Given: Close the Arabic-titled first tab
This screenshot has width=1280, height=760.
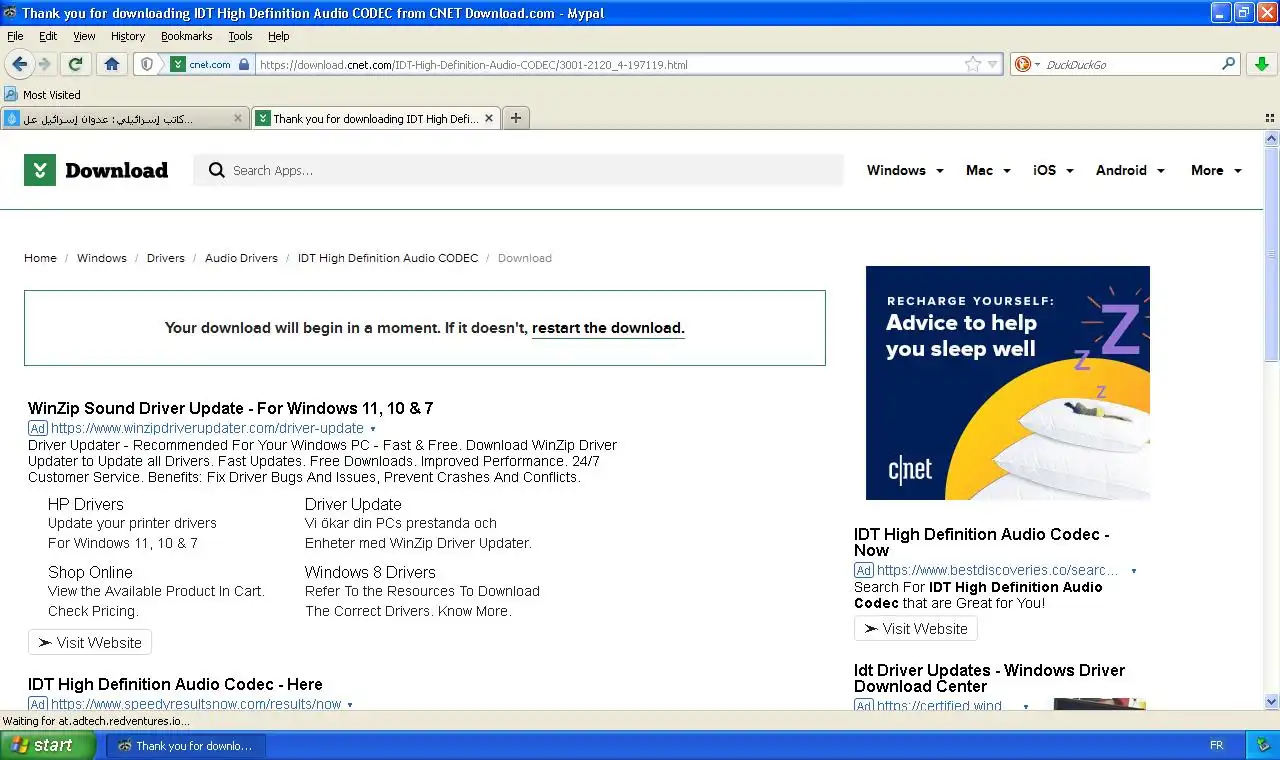Looking at the screenshot, I should [238, 118].
